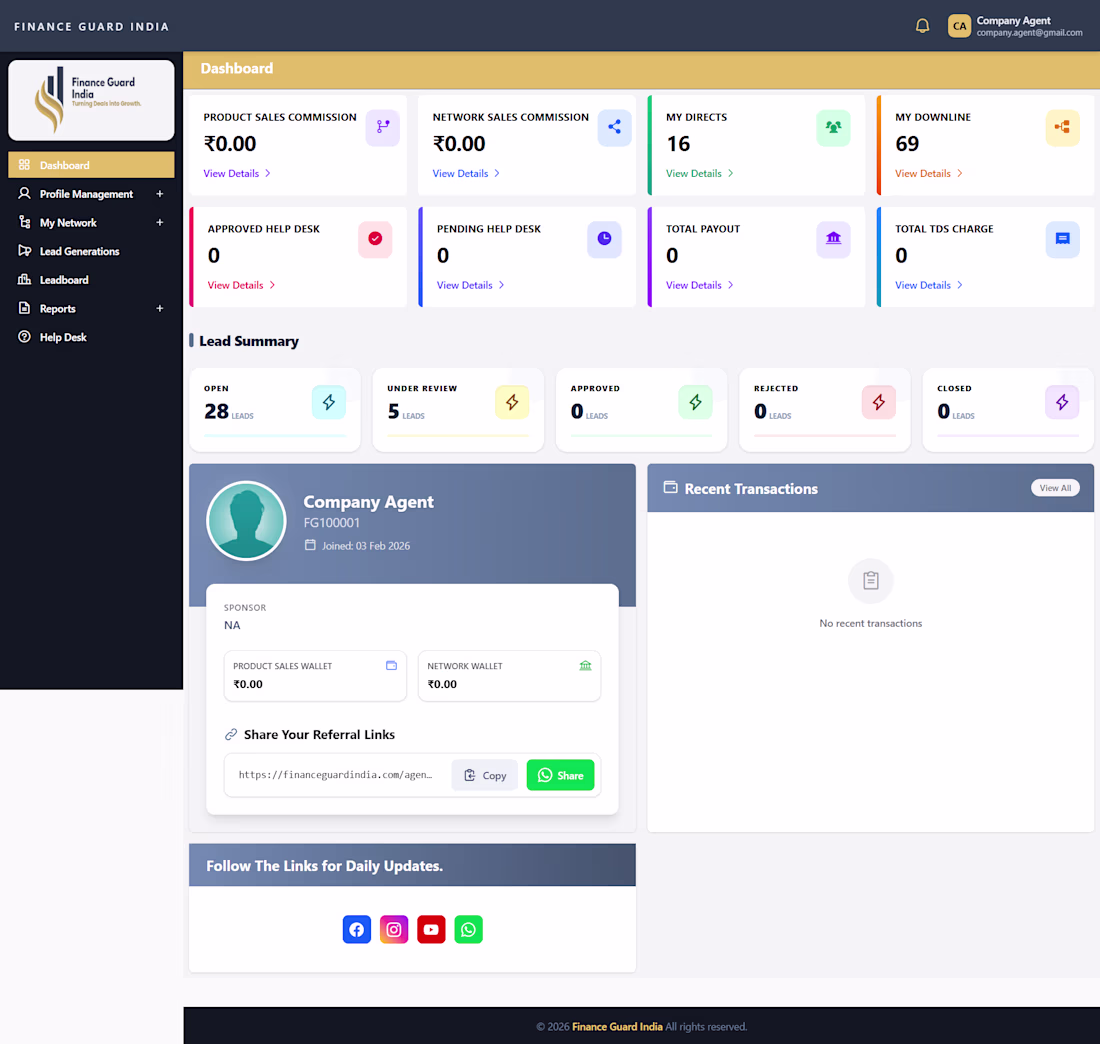
Task: Copy the referral link
Action: (485, 775)
